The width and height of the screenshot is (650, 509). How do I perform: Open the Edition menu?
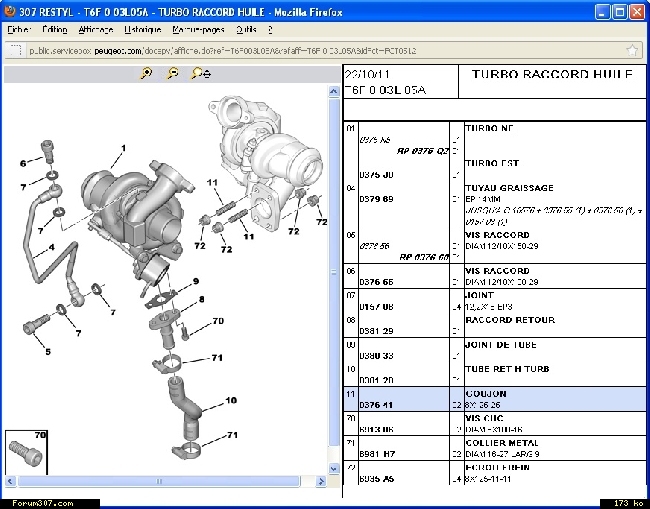55,30
